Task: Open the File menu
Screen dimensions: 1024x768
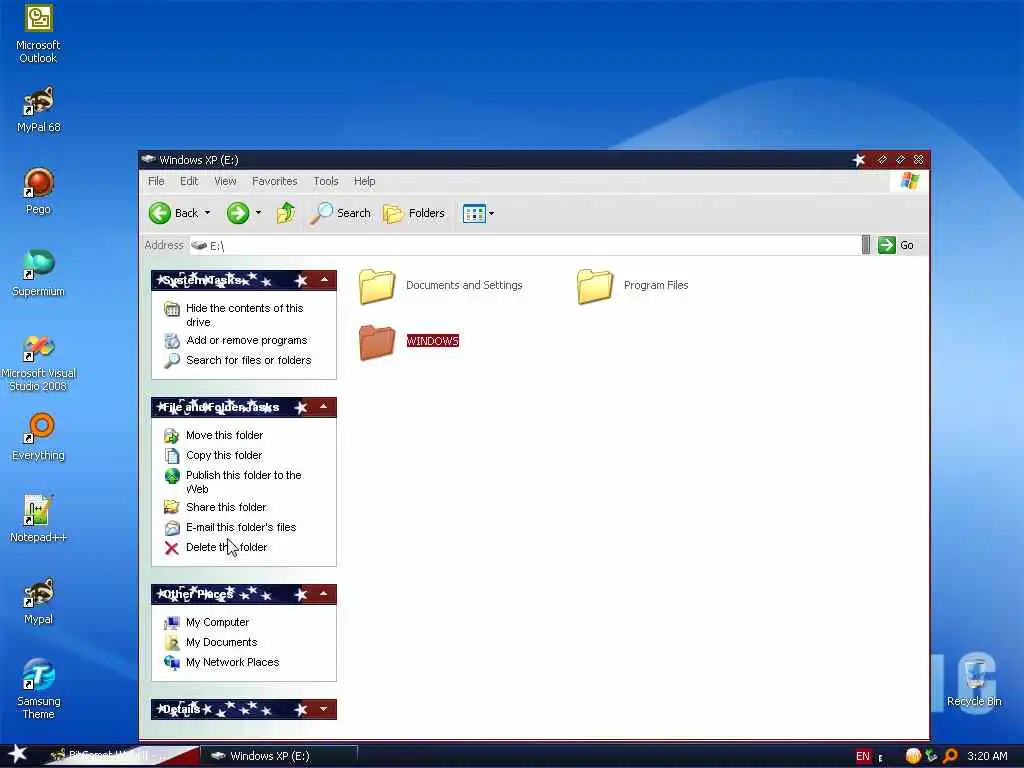Action: pyautogui.click(x=156, y=181)
